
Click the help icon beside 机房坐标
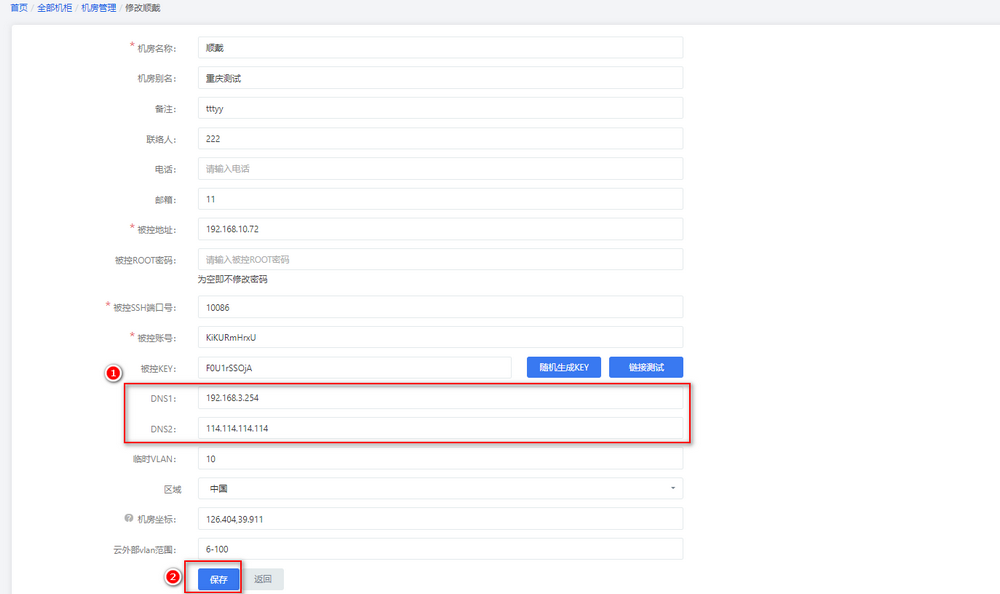pos(129,519)
